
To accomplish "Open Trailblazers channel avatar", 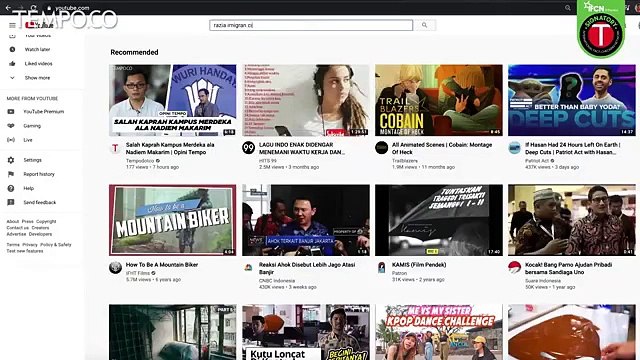I will click(x=381, y=147).
